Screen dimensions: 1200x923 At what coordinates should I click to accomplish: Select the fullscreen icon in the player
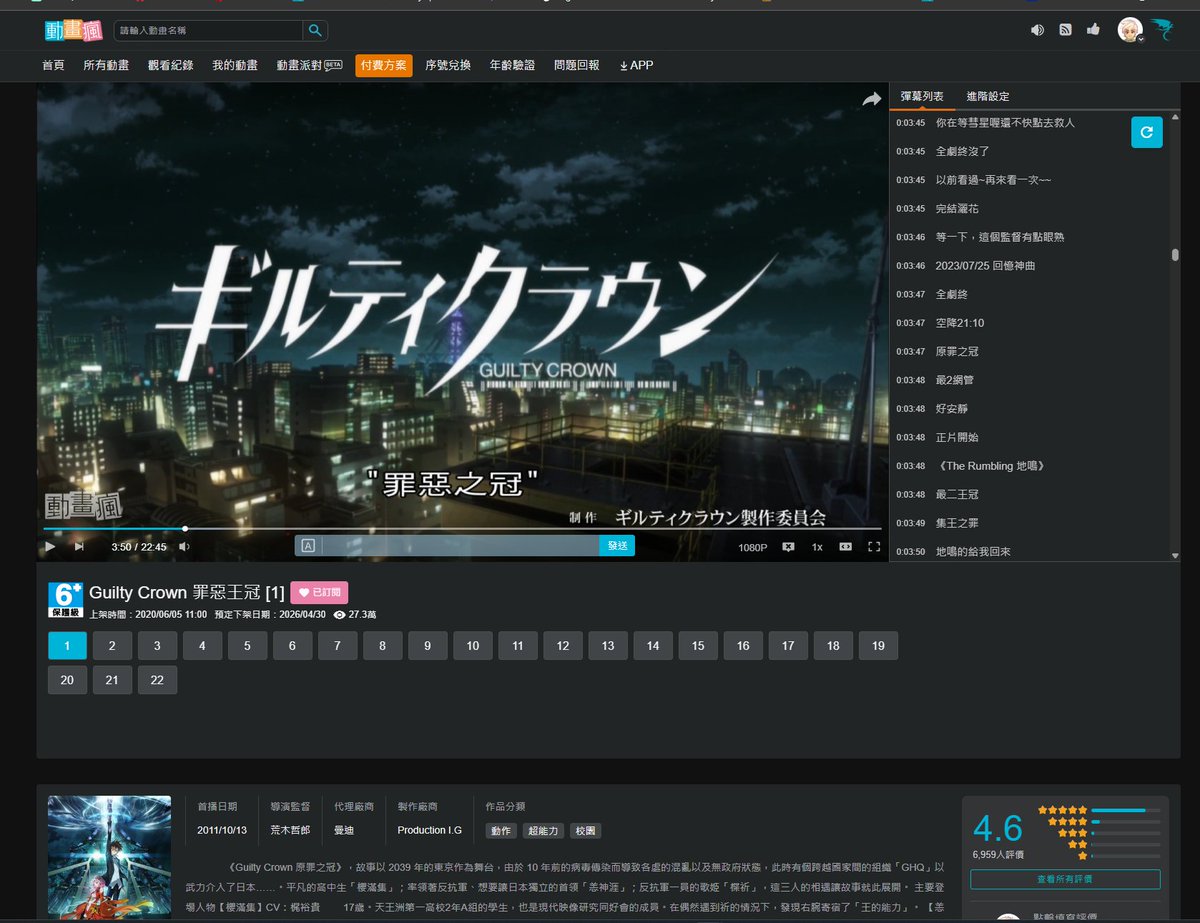tap(874, 547)
